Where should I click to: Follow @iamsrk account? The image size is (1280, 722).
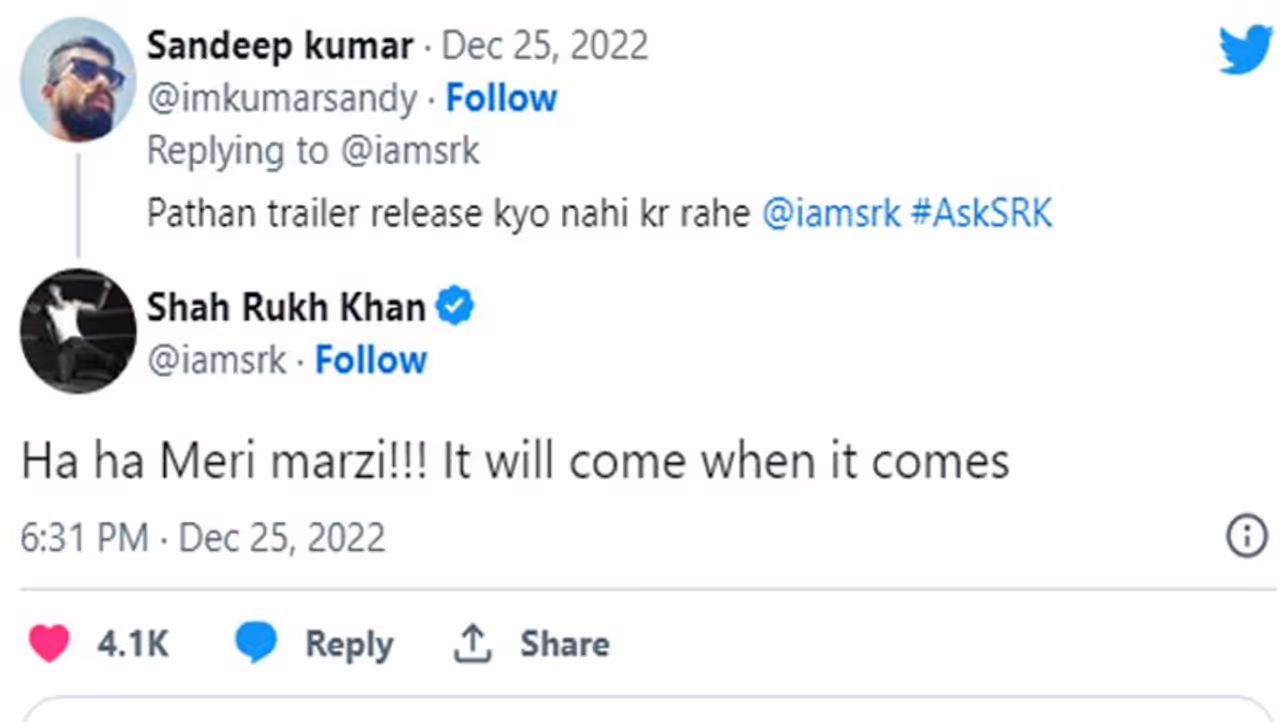tap(371, 360)
